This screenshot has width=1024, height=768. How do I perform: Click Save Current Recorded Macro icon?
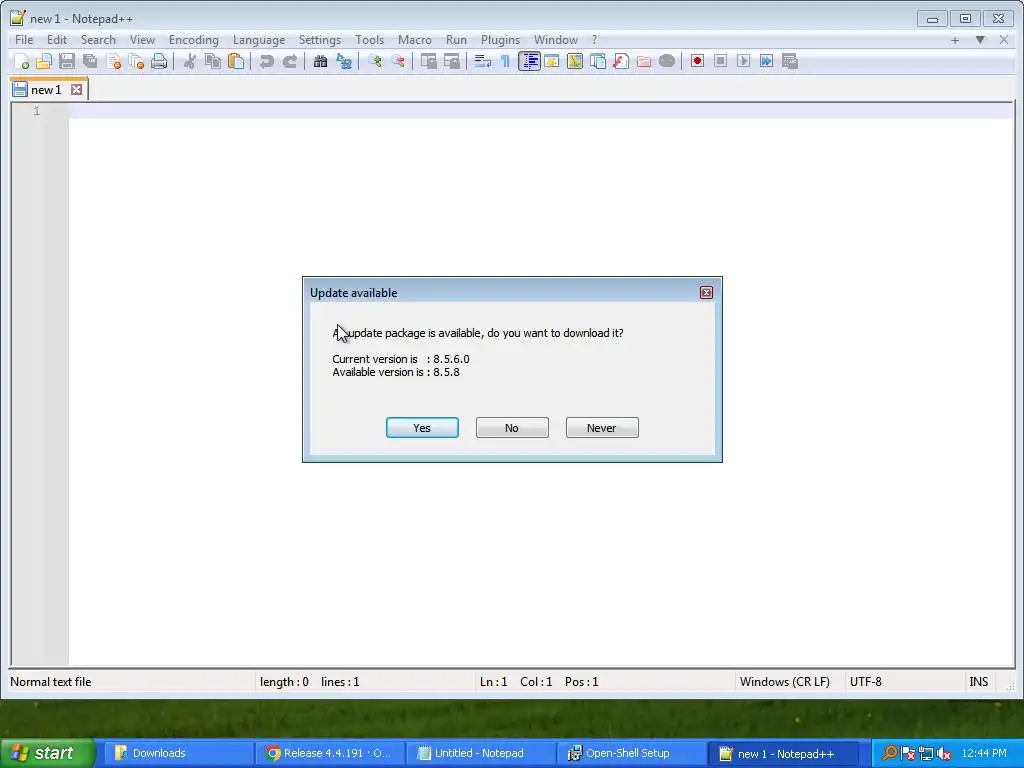(x=790, y=61)
